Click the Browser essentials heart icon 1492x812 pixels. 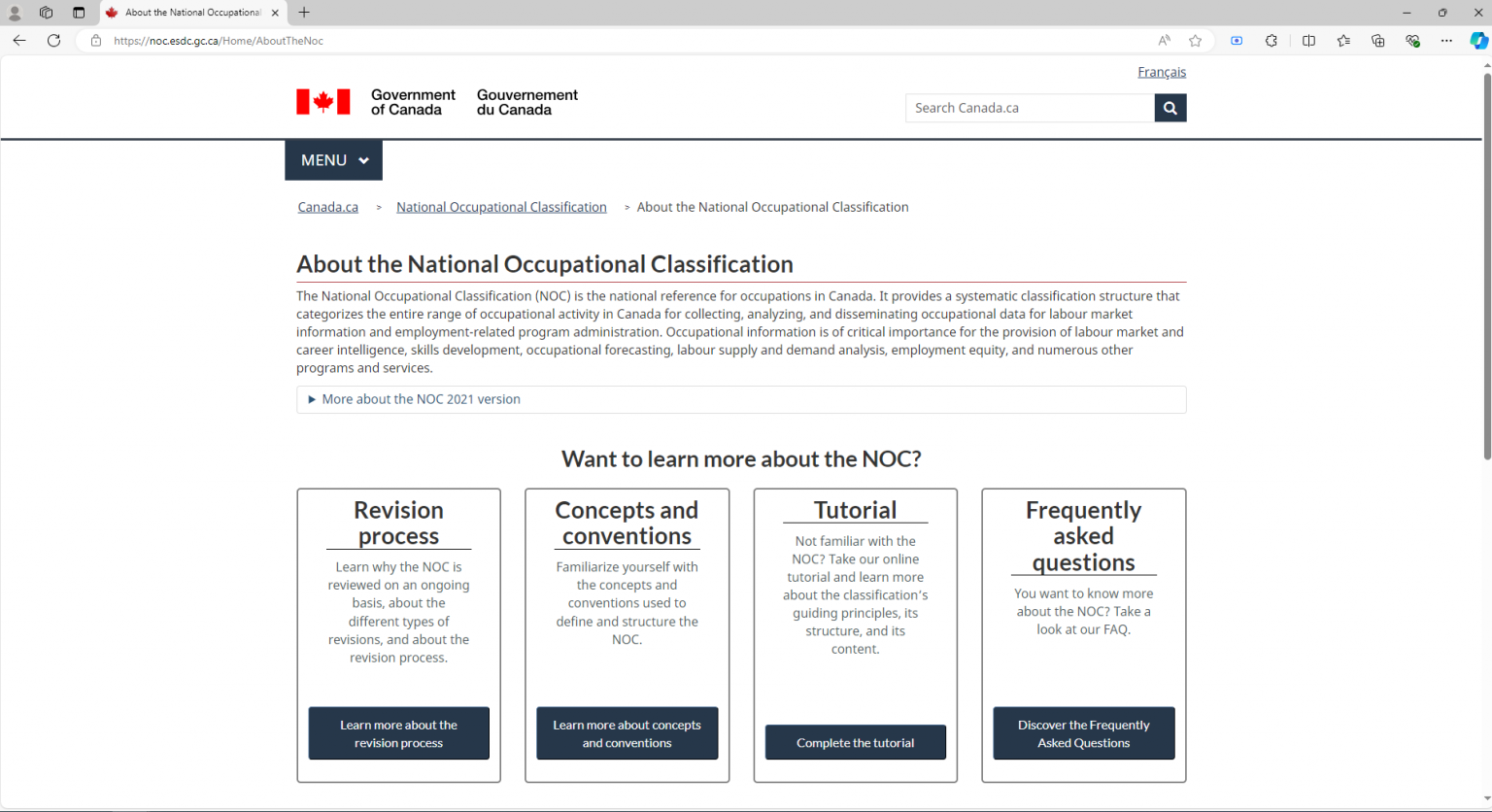1412,41
